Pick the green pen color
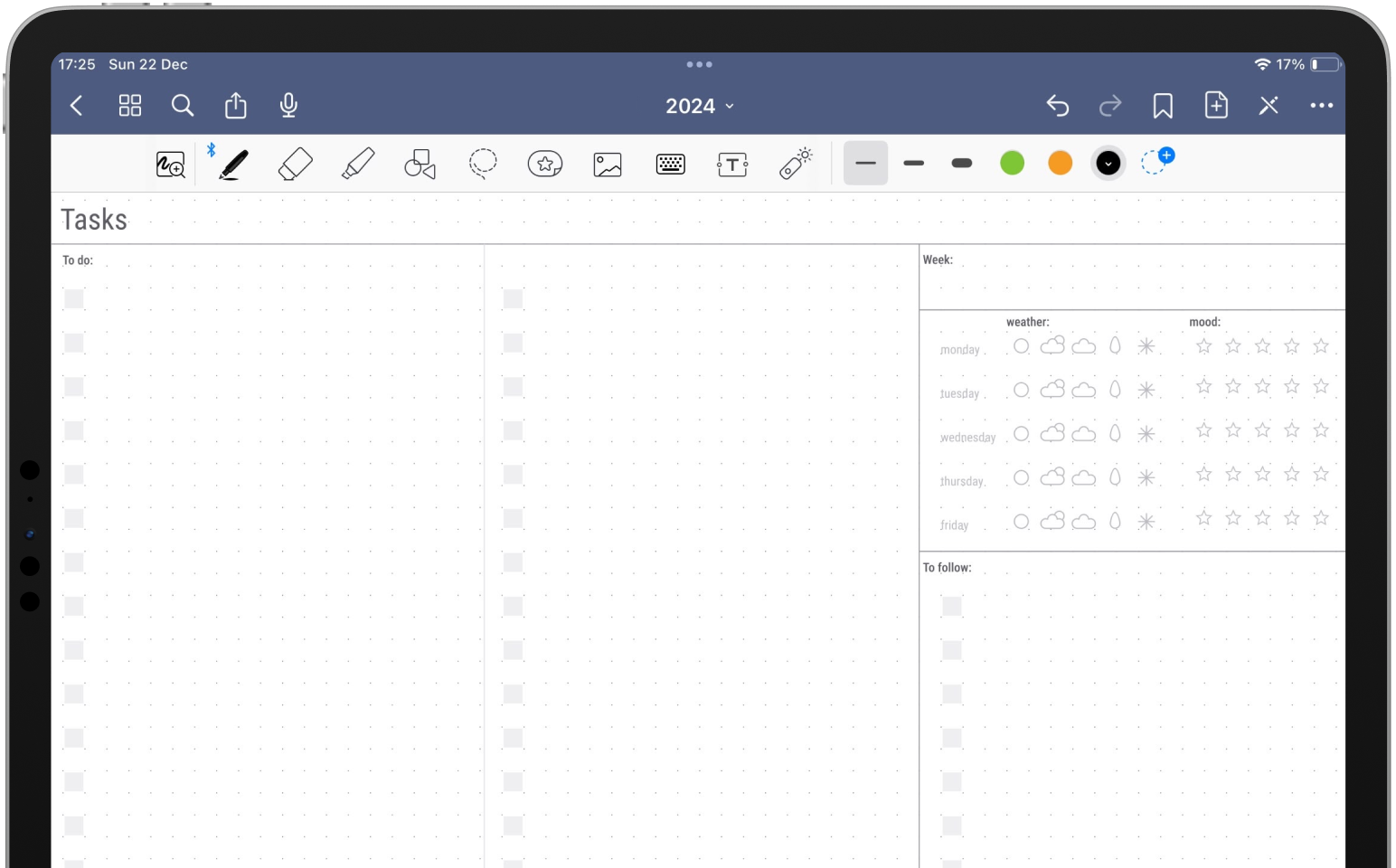Screen dimensions: 1396x868 pos(1013,163)
